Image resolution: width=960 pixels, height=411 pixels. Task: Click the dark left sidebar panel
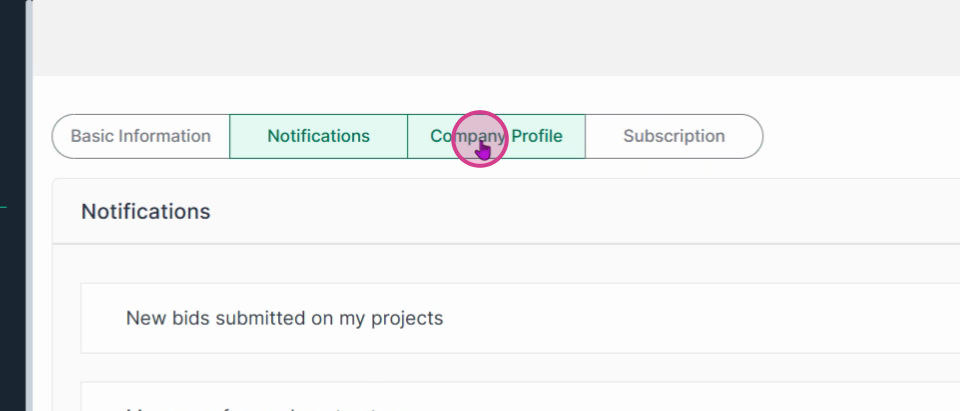12,205
